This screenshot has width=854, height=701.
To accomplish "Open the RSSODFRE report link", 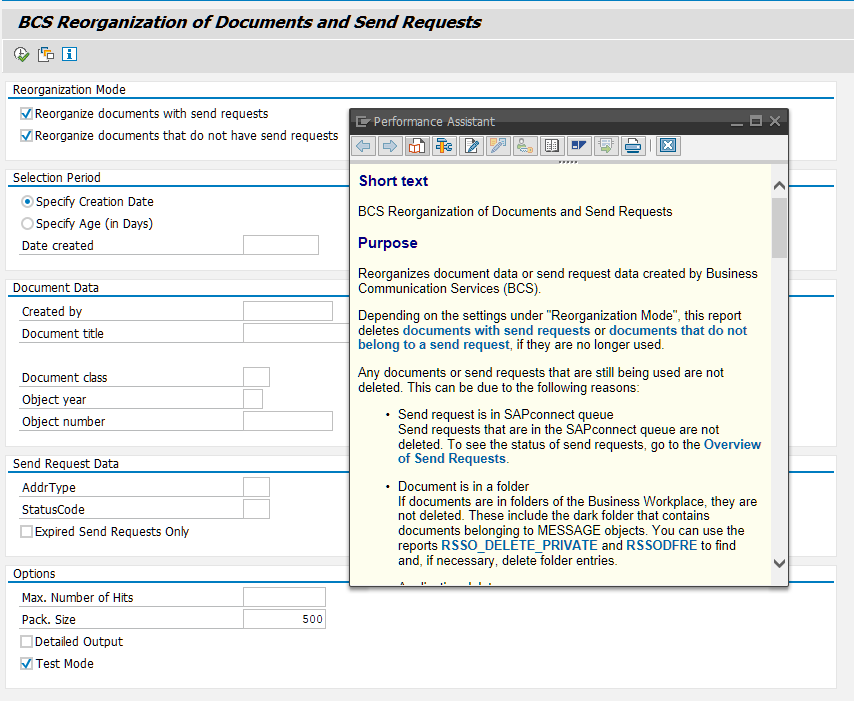I will pos(662,545).
